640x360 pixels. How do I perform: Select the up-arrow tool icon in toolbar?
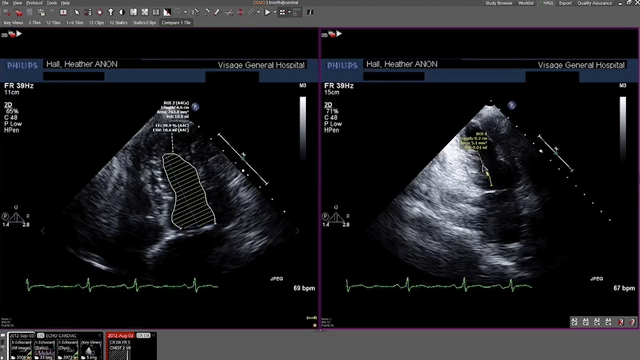click(111, 12)
